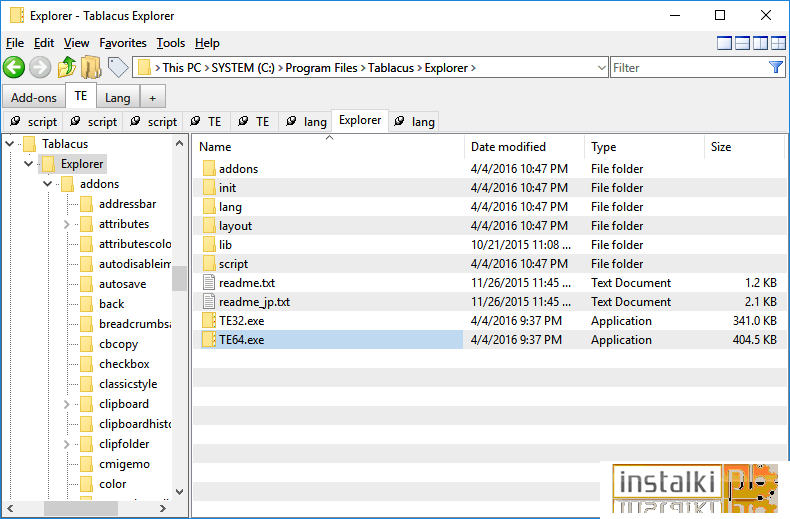Select horizontal split layout icon
Image resolution: width=790 pixels, height=519 pixels.
tap(742, 43)
